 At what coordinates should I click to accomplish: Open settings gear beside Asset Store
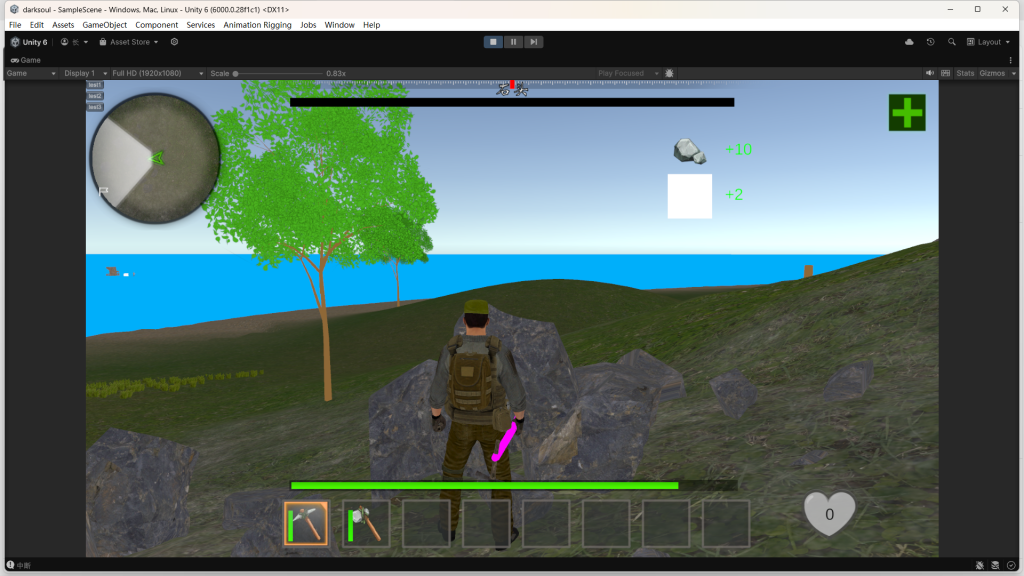(x=175, y=42)
